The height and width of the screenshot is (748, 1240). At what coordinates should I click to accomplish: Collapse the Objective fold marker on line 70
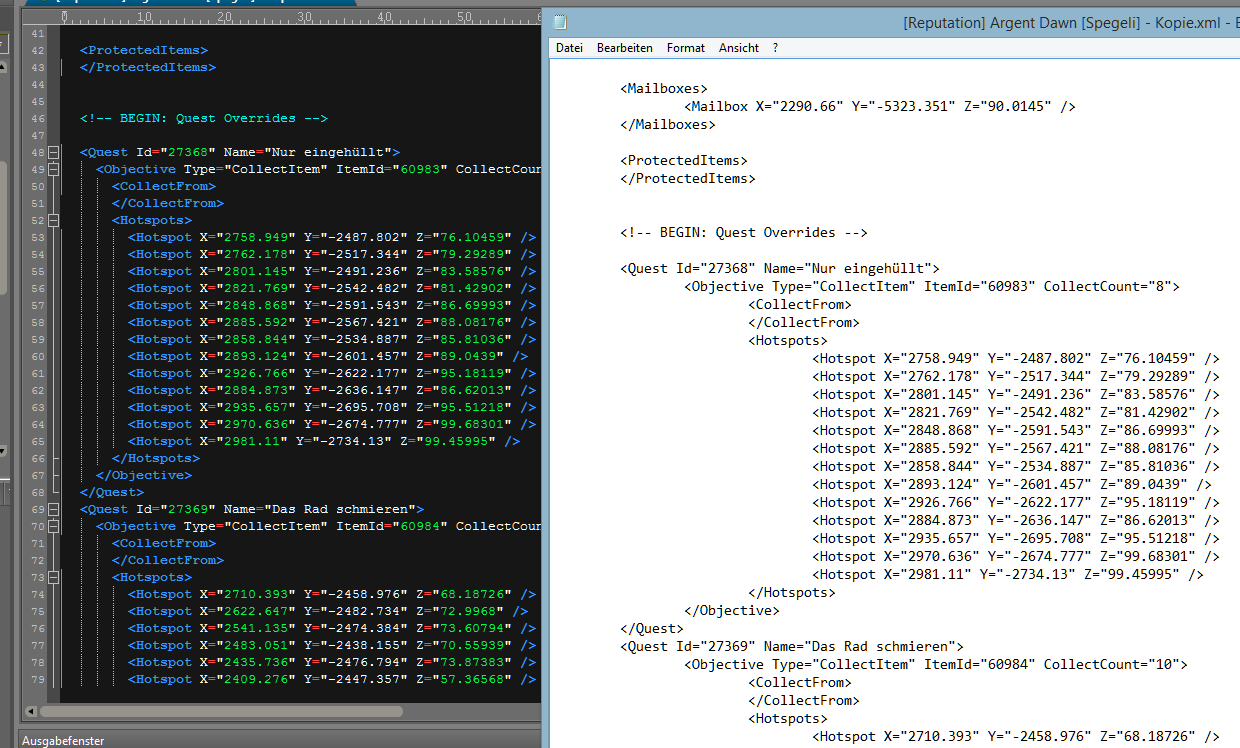tap(52, 527)
